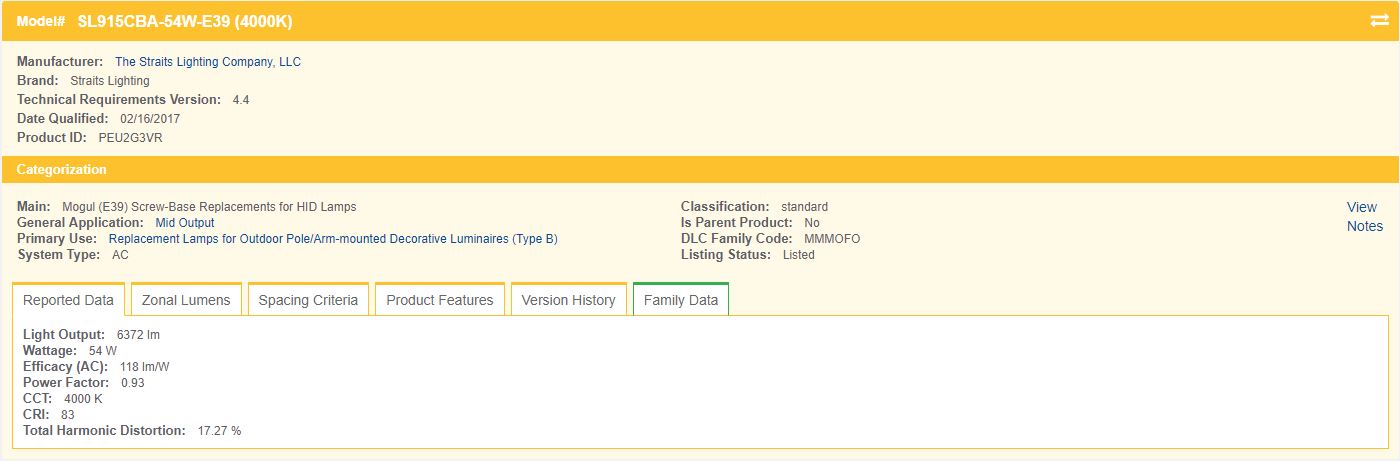
Task: Click the Power Factor value 0.93
Action: (x=133, y=383)
